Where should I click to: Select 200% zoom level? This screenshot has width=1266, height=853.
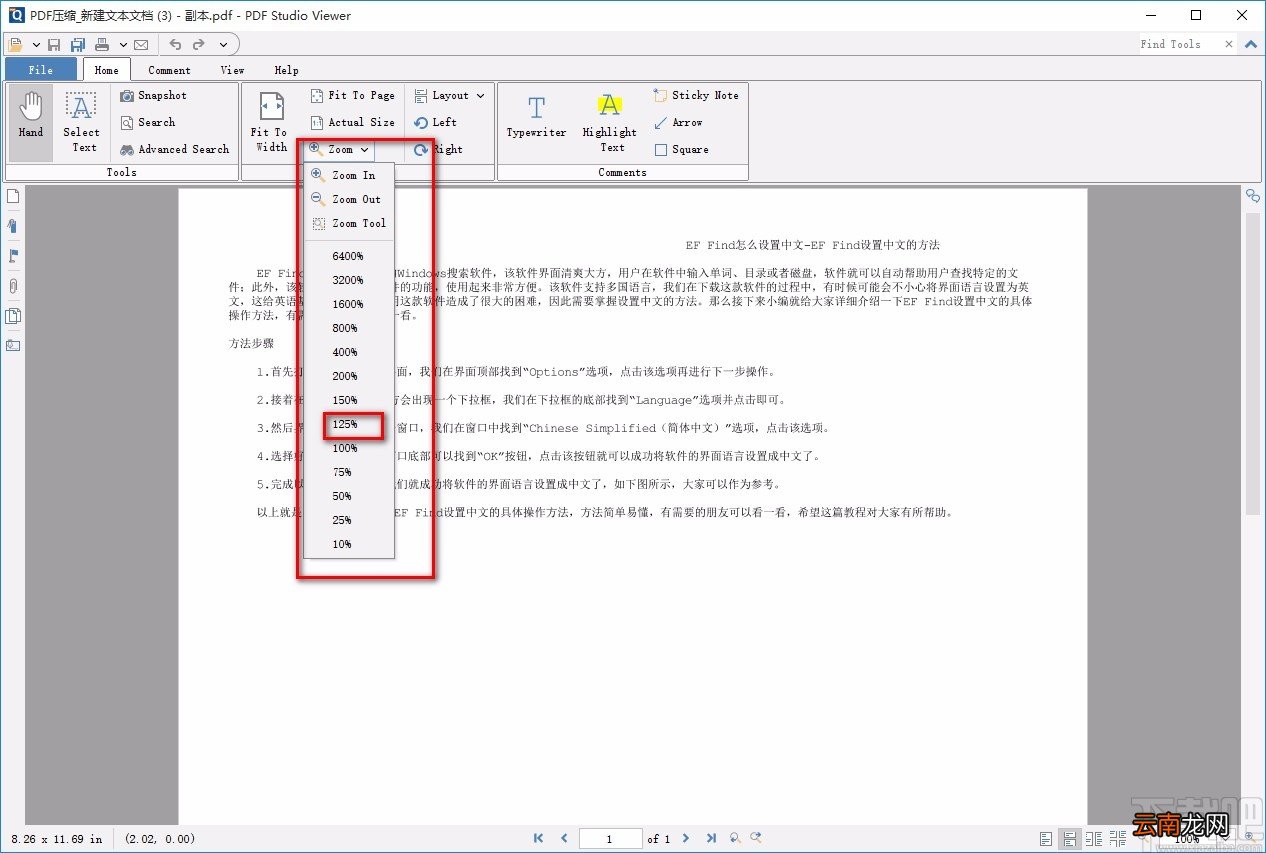[x=349, y=376]
